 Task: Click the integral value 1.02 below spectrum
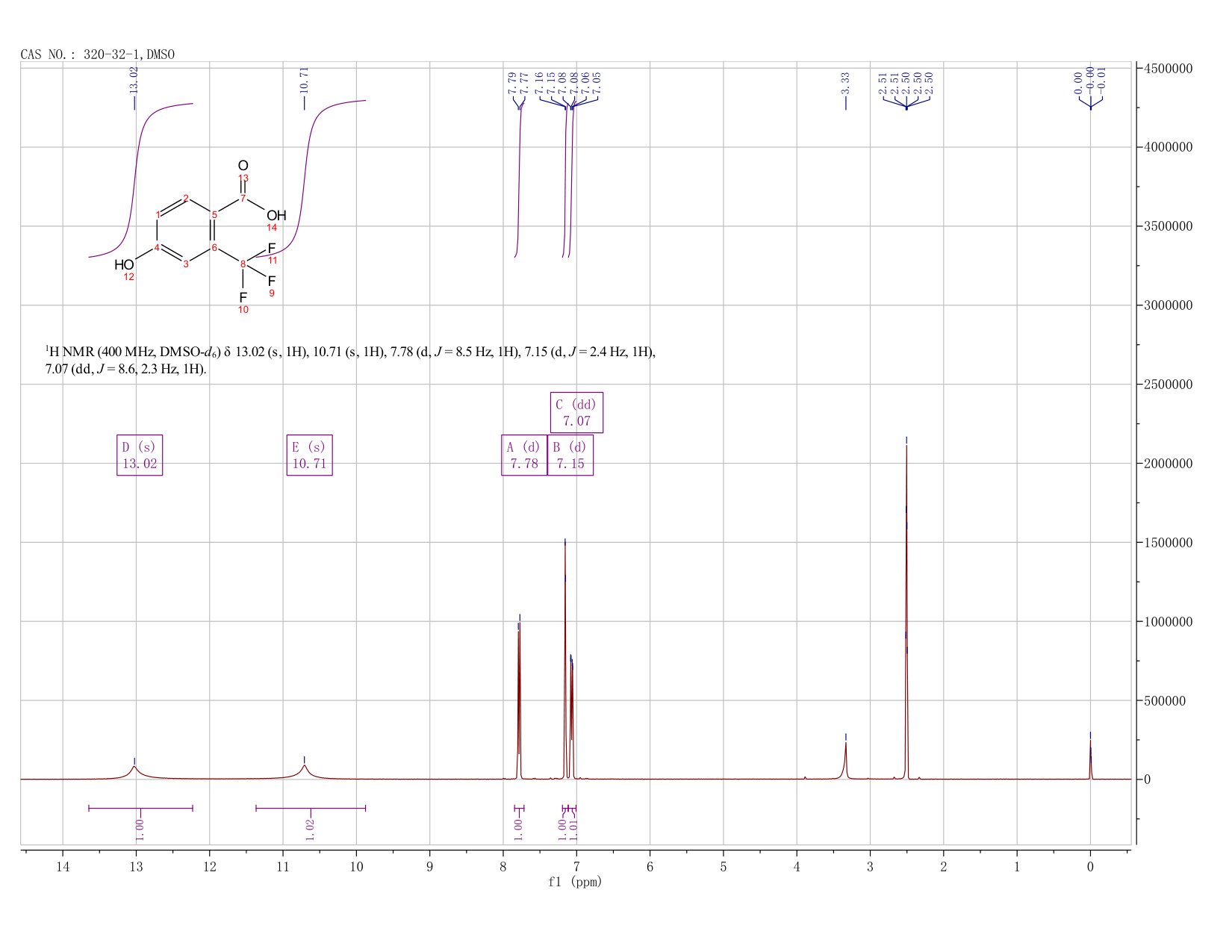[311, 829]
